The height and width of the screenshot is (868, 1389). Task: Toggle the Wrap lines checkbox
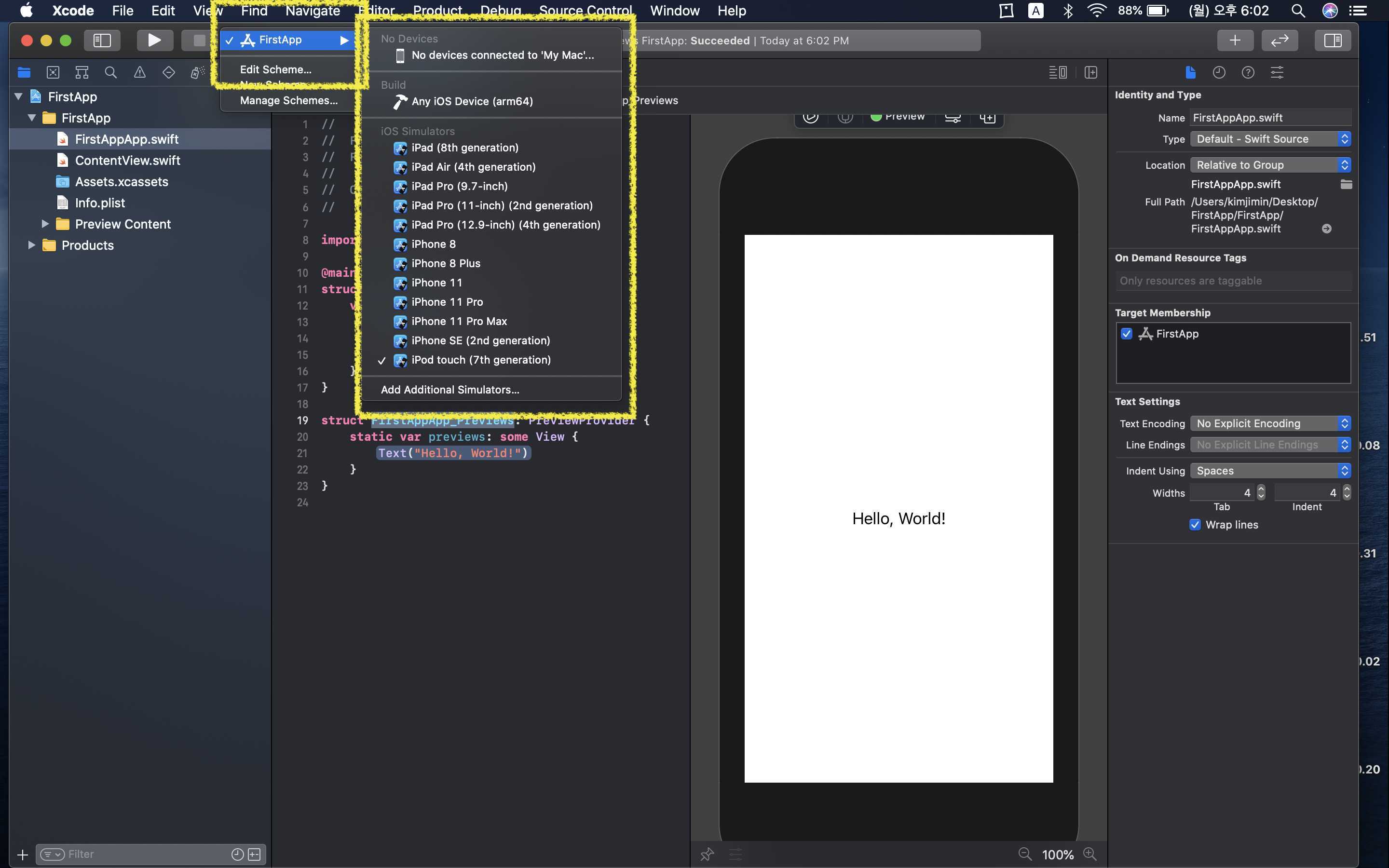[1195, 525]
